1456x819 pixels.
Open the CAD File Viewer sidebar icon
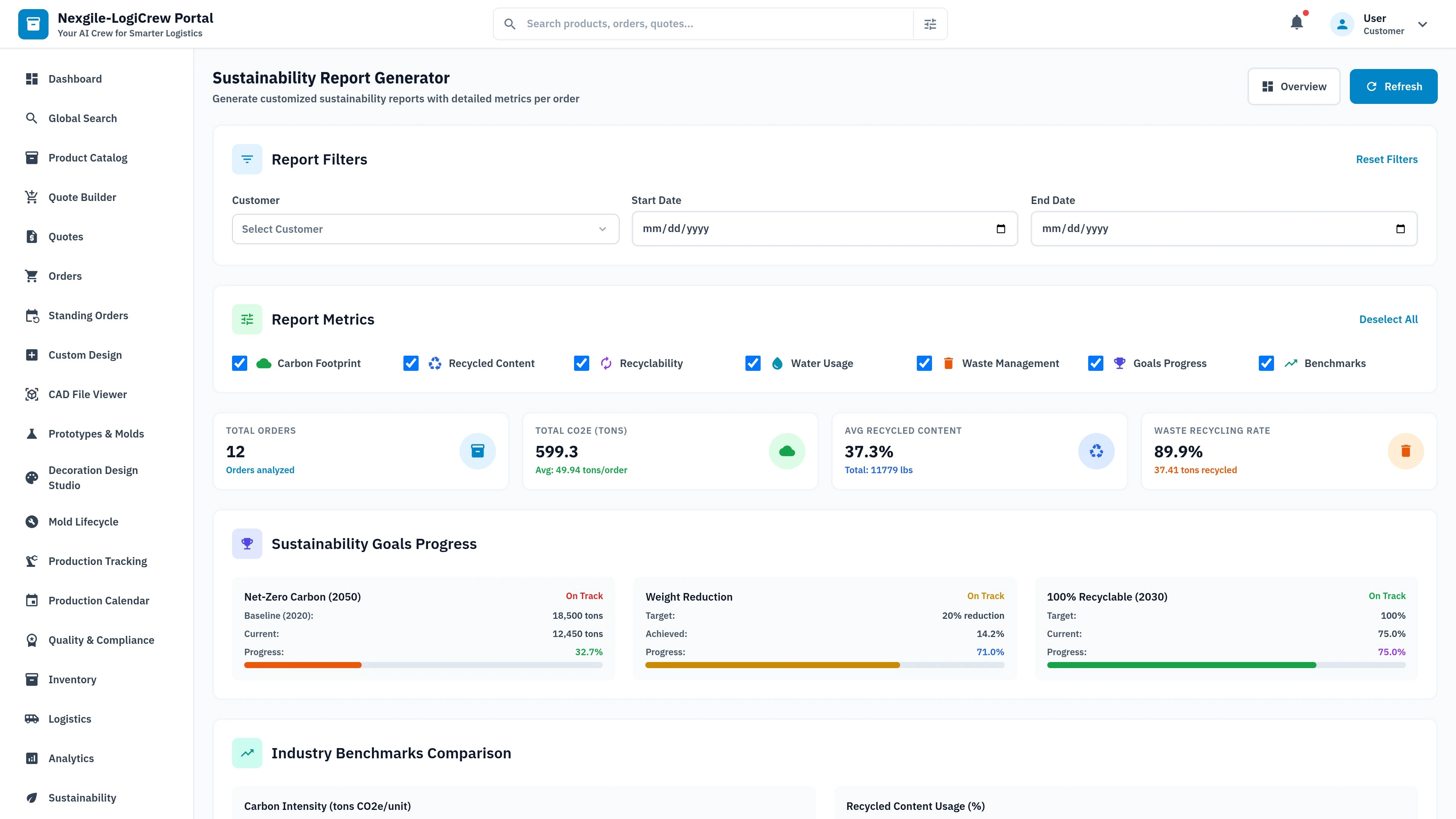pos(31,394)
